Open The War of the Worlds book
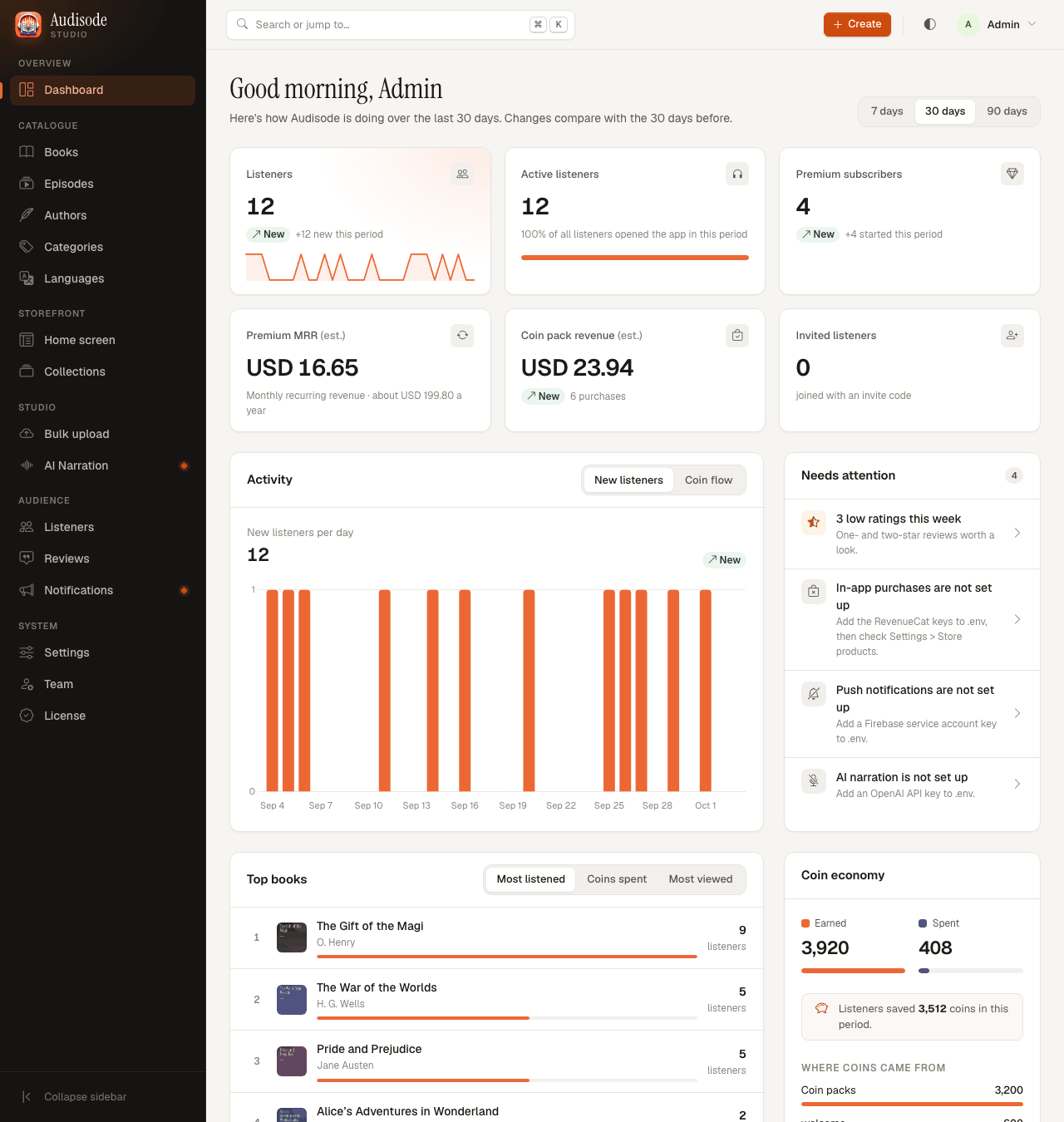The width and height of the screenshot is (1064, 1122). click(496, 999)
